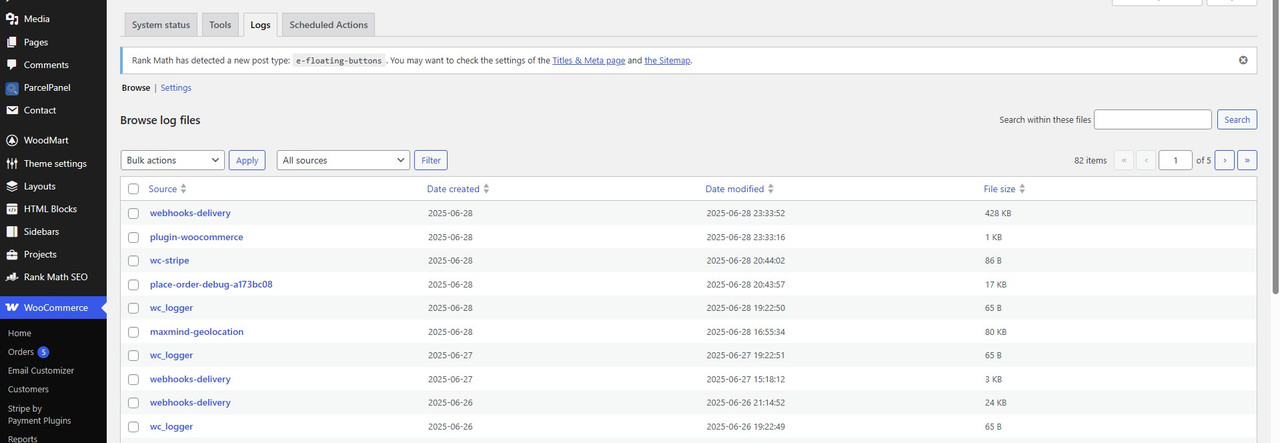1280x443 pixels.
Task: Tick checkbox for wc-stripe log
Action: tap(134, 261)
